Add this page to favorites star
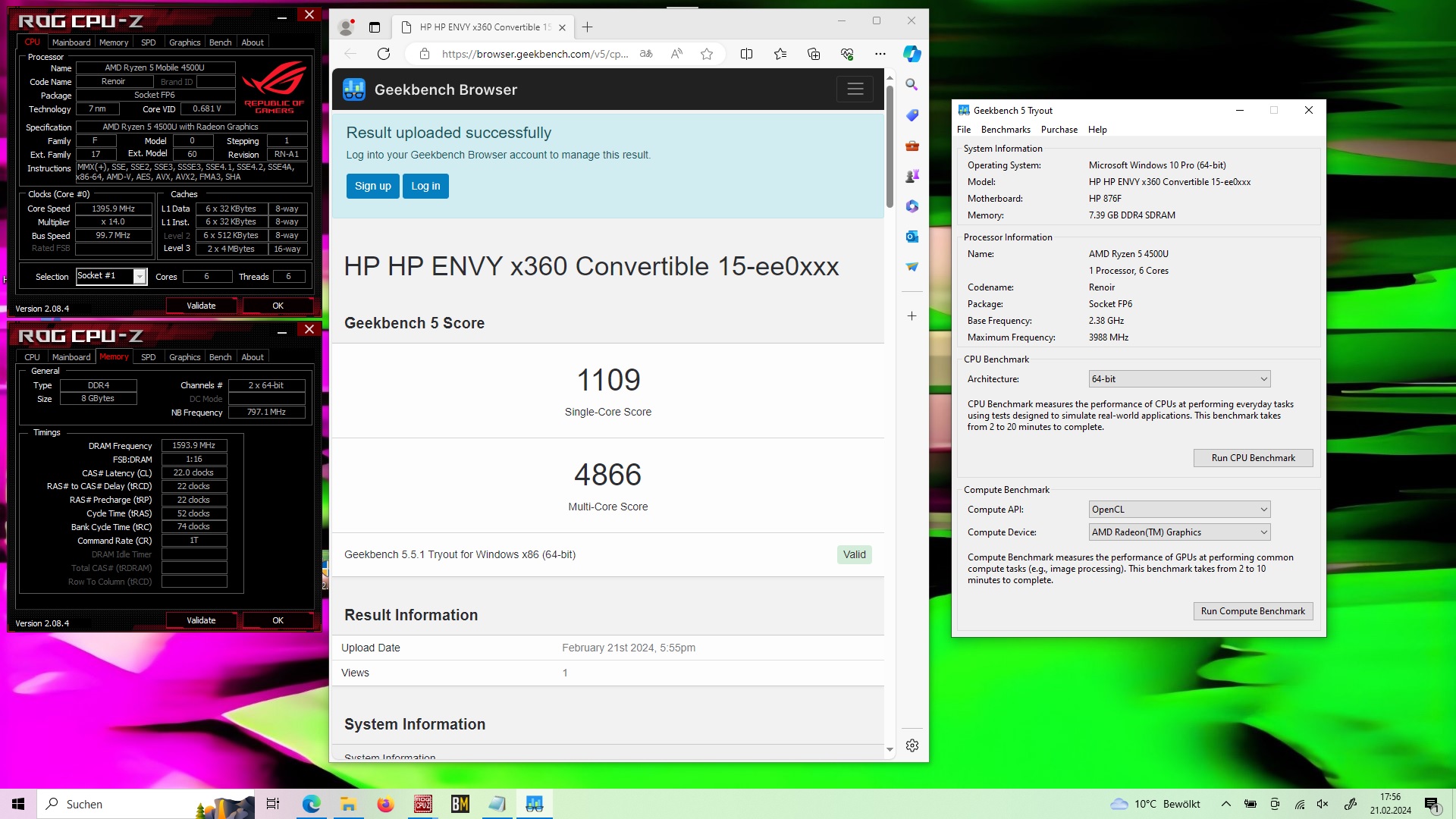 [707, 54]
